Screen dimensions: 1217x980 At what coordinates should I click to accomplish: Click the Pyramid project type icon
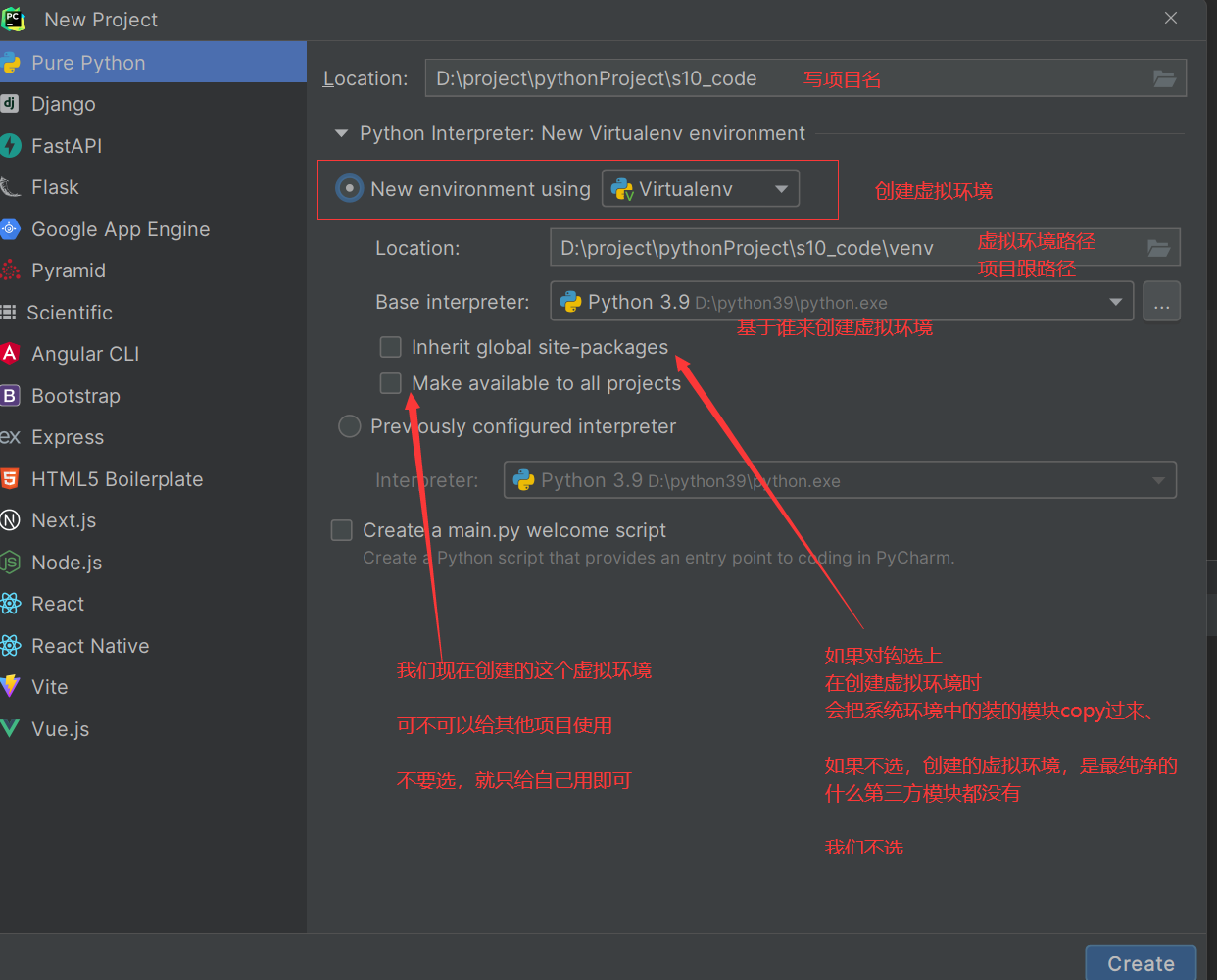[10, 270]
